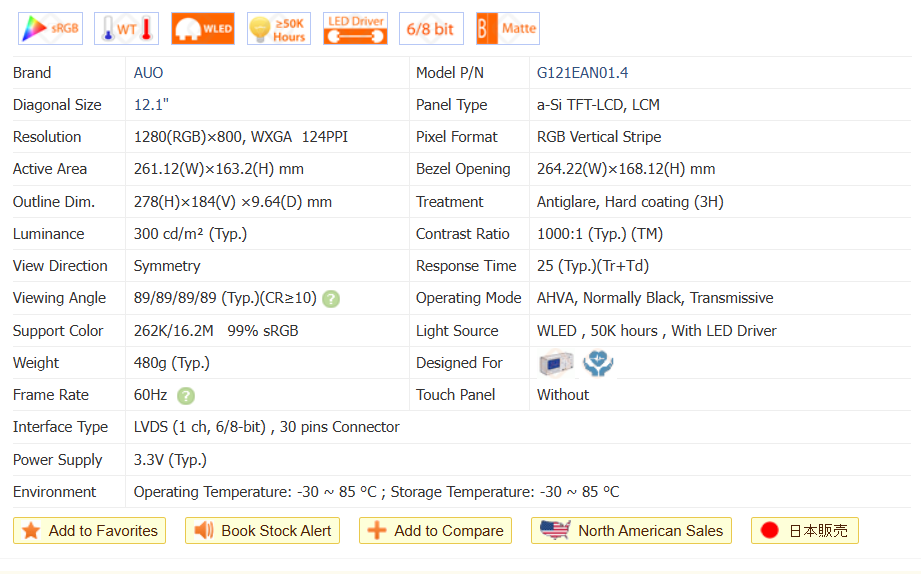The image size is (921, 574).
Task: Click the a-Si TFT-LCD, LCM panel type
Action: pyautogui.click(x=598, y=105)
